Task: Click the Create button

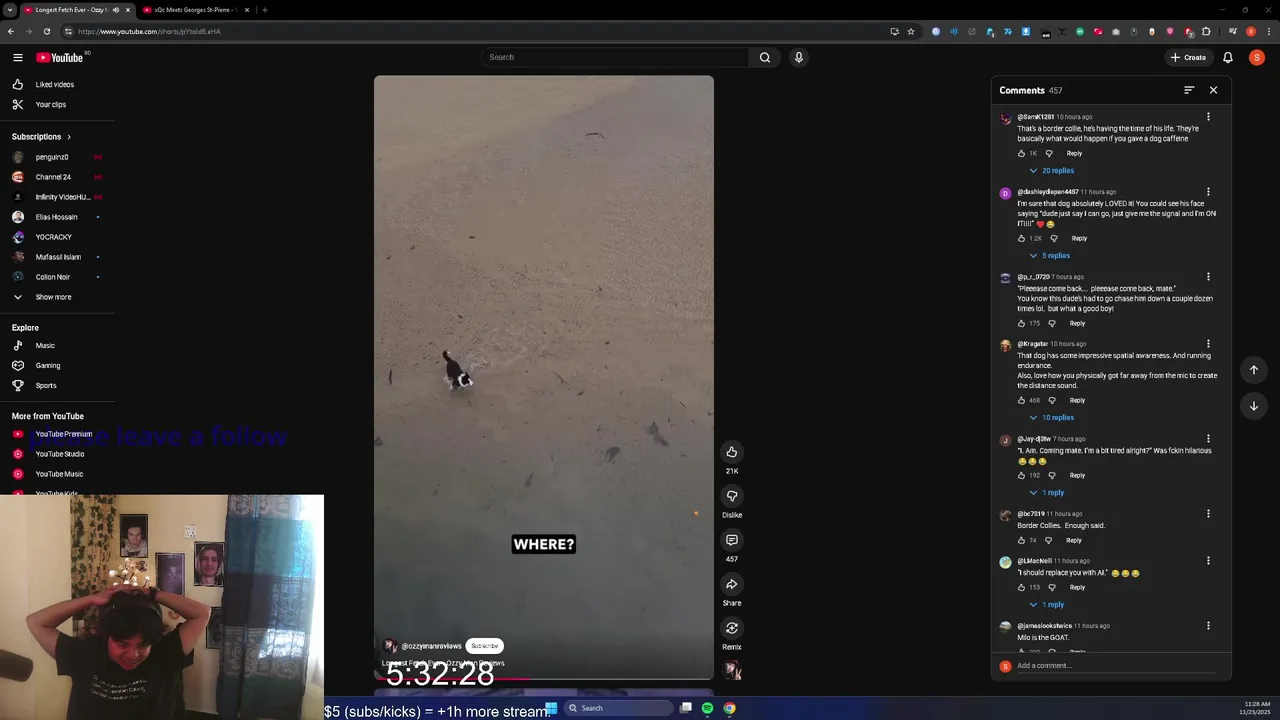Action: 1188,57
